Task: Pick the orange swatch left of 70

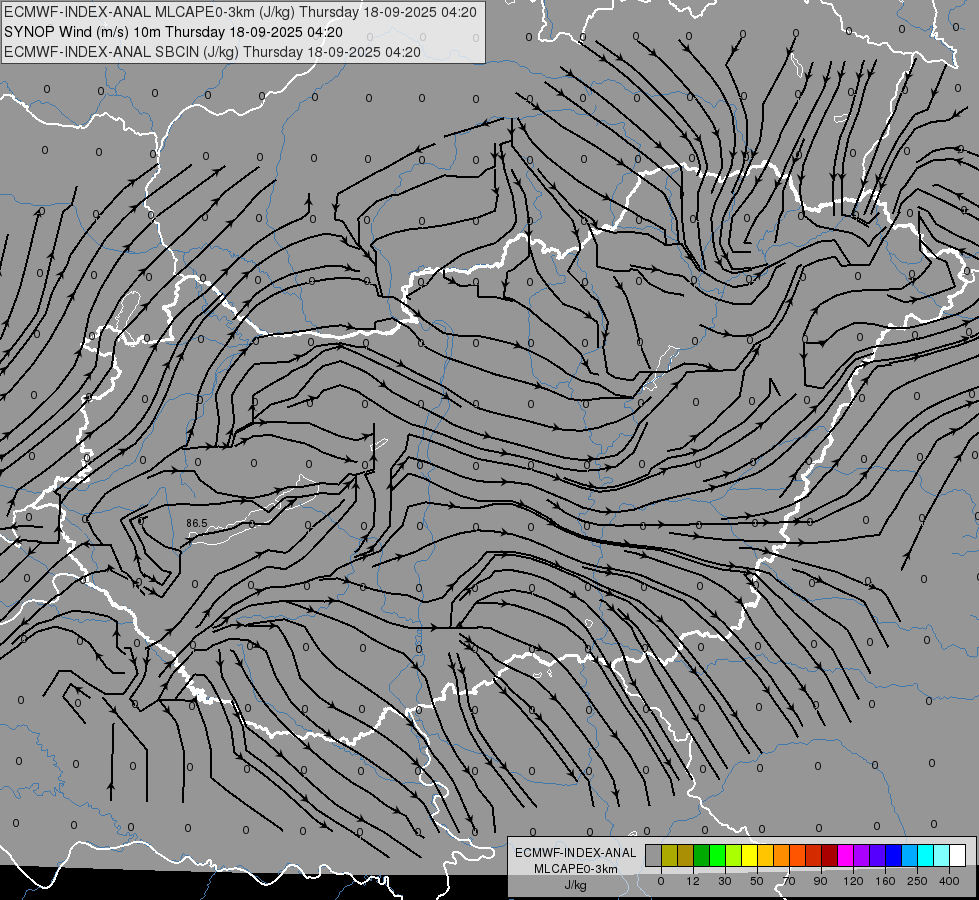Action: coord(782,855)
